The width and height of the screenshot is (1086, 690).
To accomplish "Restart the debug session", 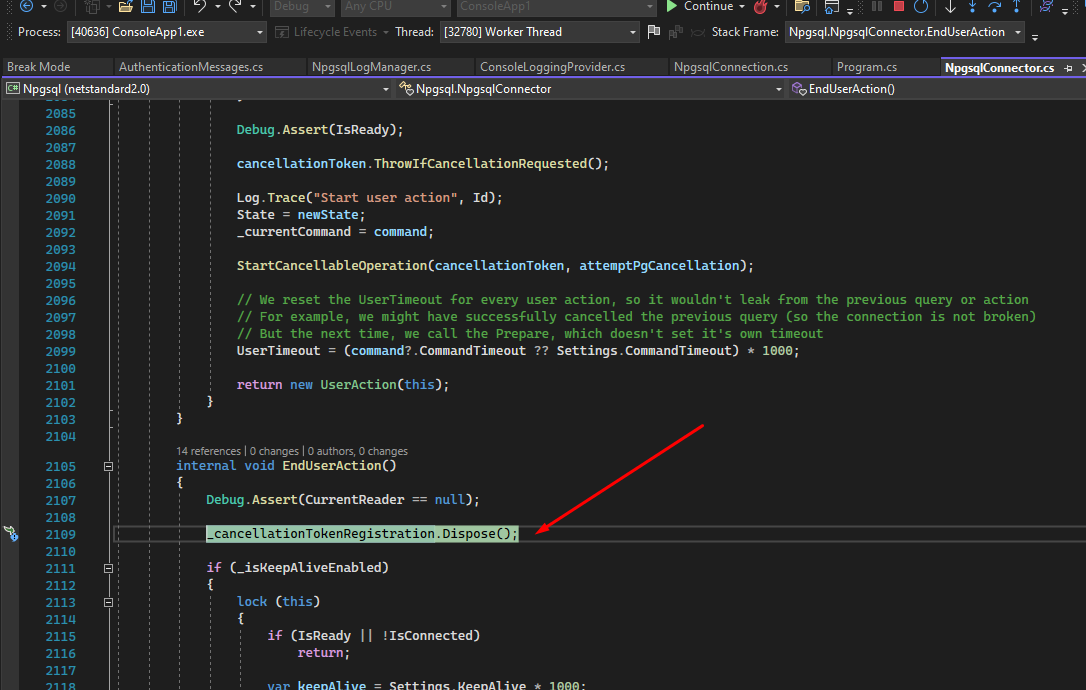I will click(x=921, y=8).
